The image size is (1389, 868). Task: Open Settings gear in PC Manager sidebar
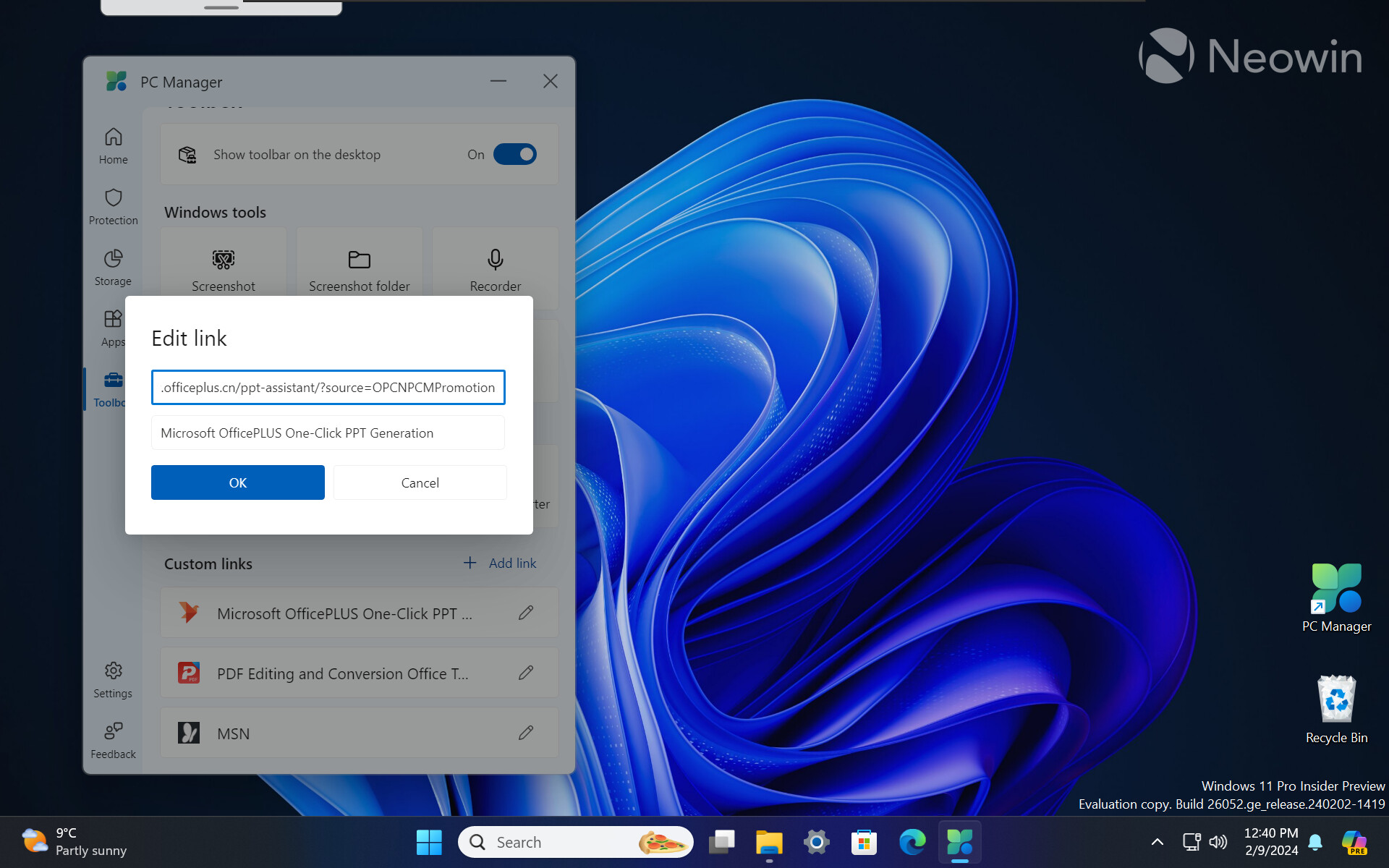(x=113, y=679)
